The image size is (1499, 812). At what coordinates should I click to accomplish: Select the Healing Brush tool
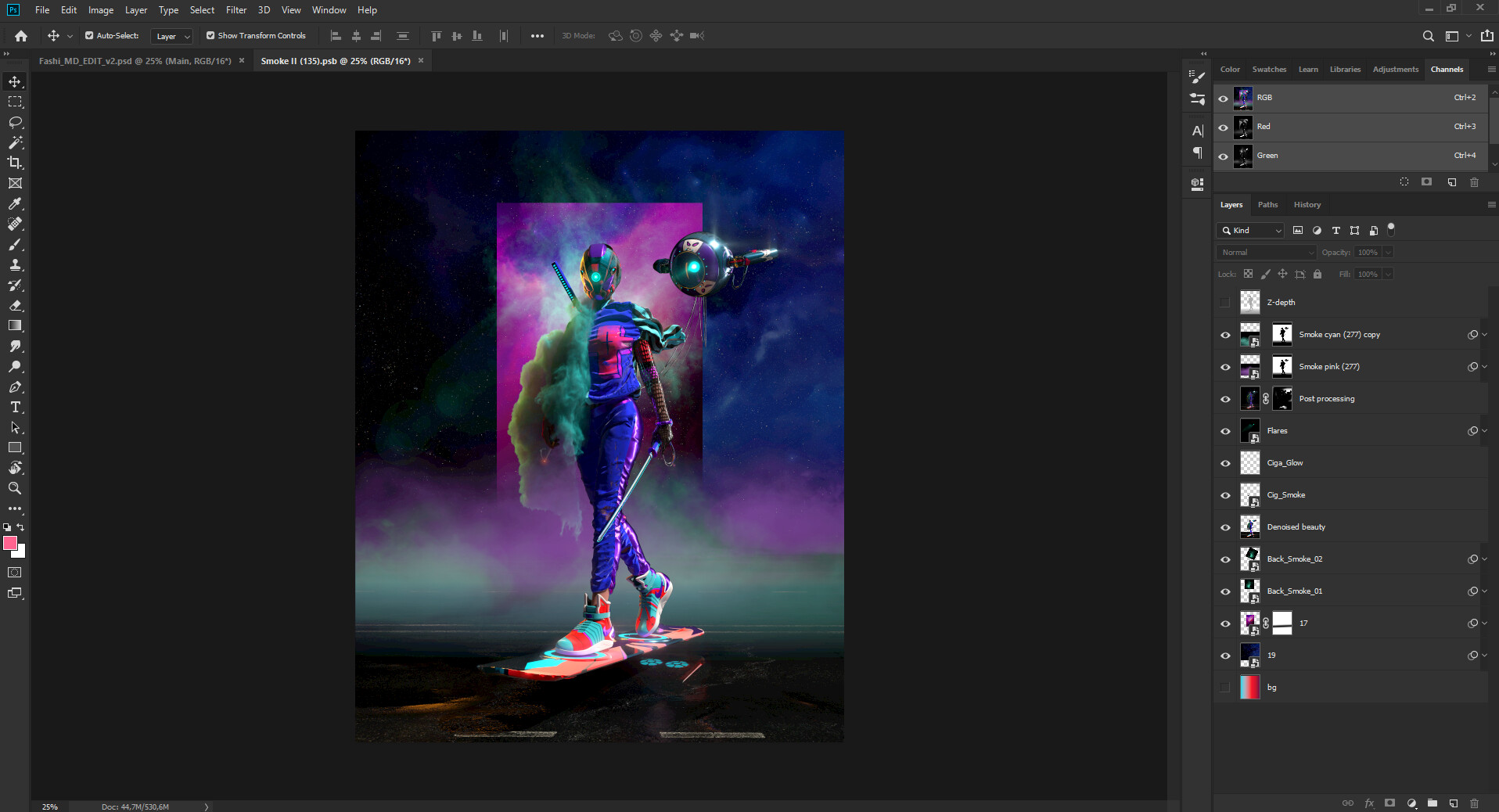click(15, 224)
